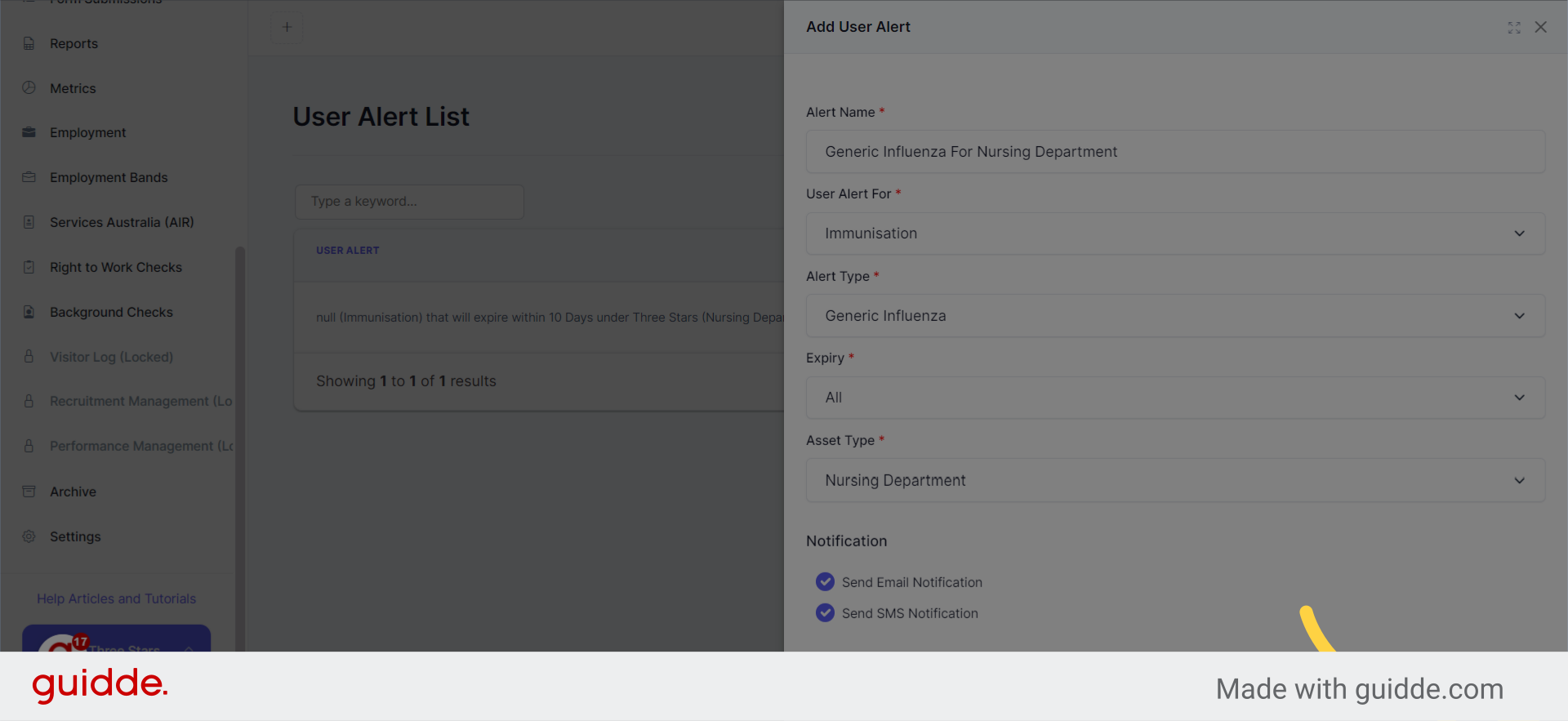Image resolution: width=1568 pixels, height=721 pixels.
Task: Select Visitor Log (Locked) menu item
Action: click(111, 357)
